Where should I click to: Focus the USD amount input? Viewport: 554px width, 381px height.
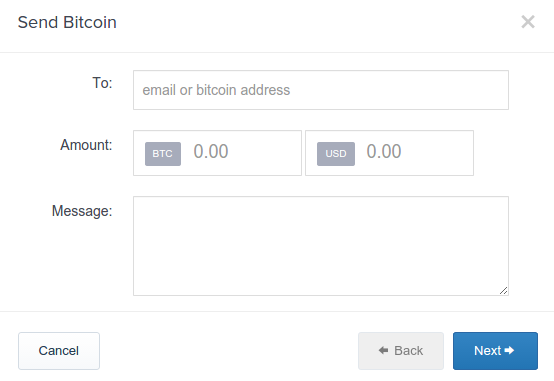[389, 153]
